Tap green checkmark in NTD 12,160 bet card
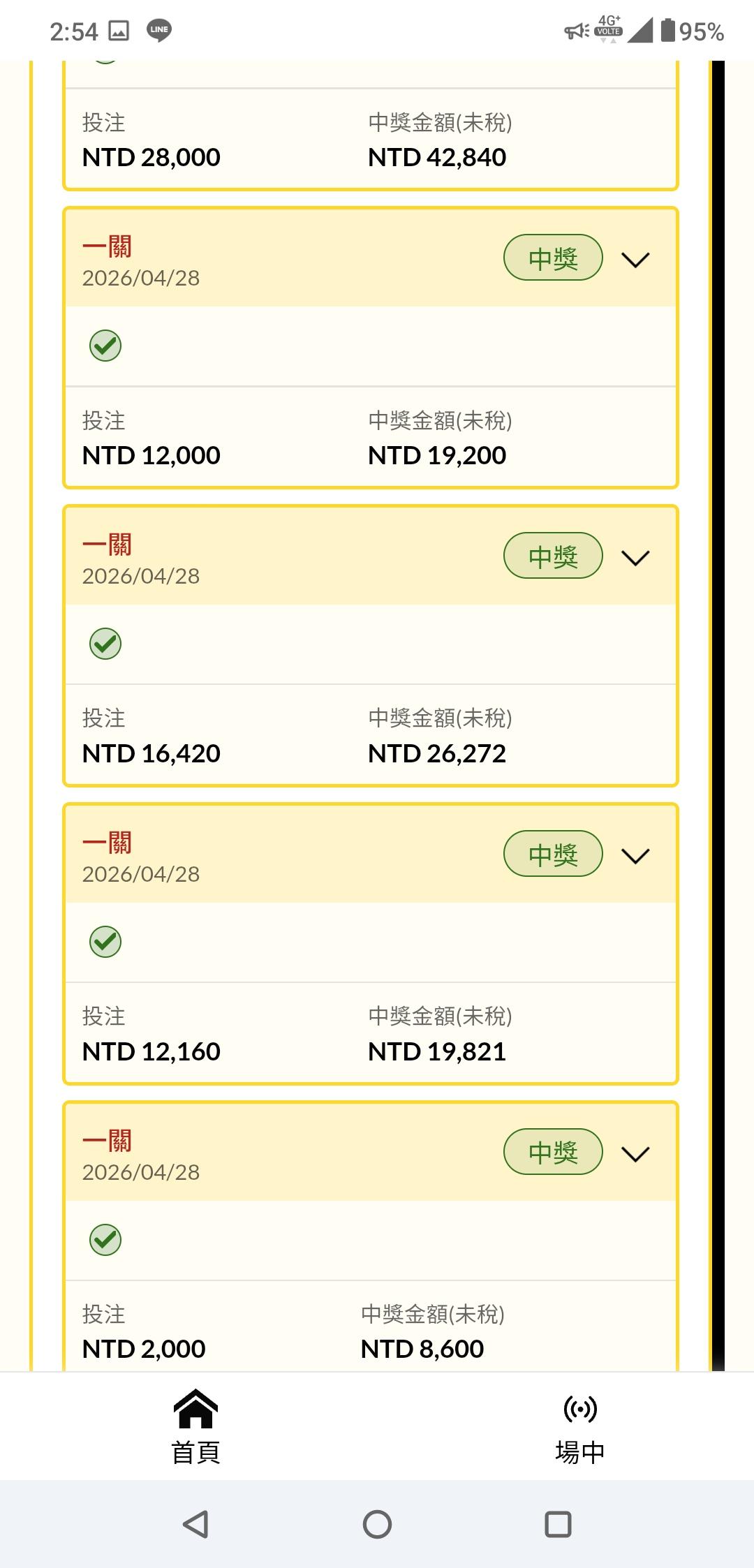Image resolution: width=754 pixels, height=1568 pixels. click(105, 942)
